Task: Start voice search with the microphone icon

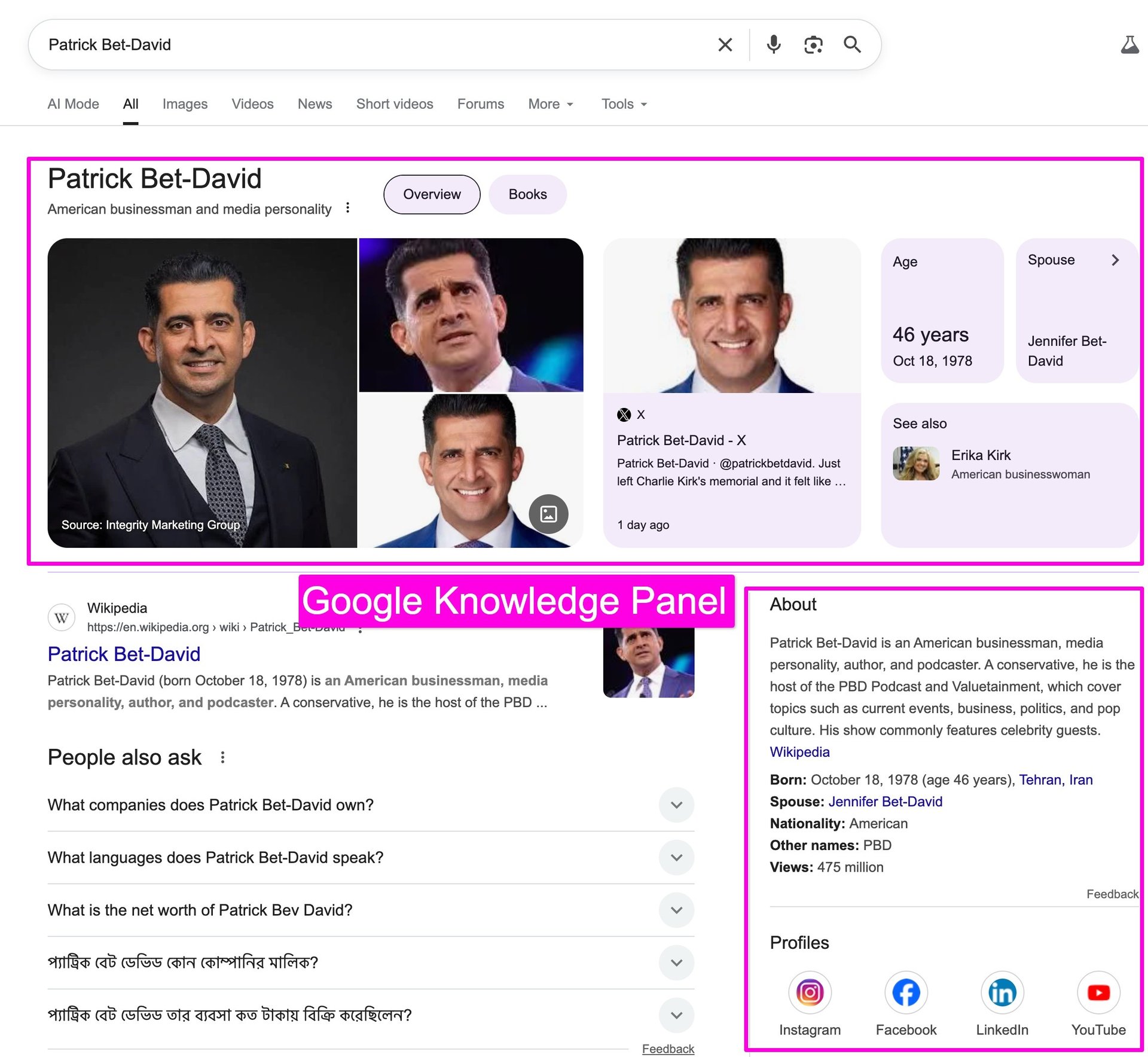Action: [773, 45]
